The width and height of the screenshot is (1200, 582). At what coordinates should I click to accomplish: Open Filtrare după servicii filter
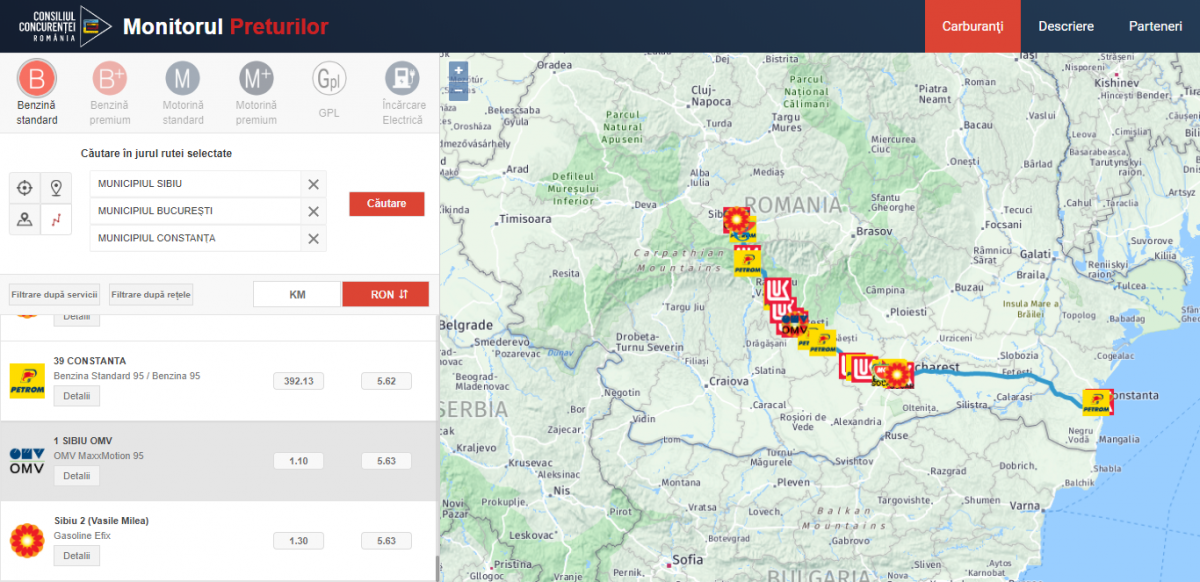(54, 295)
